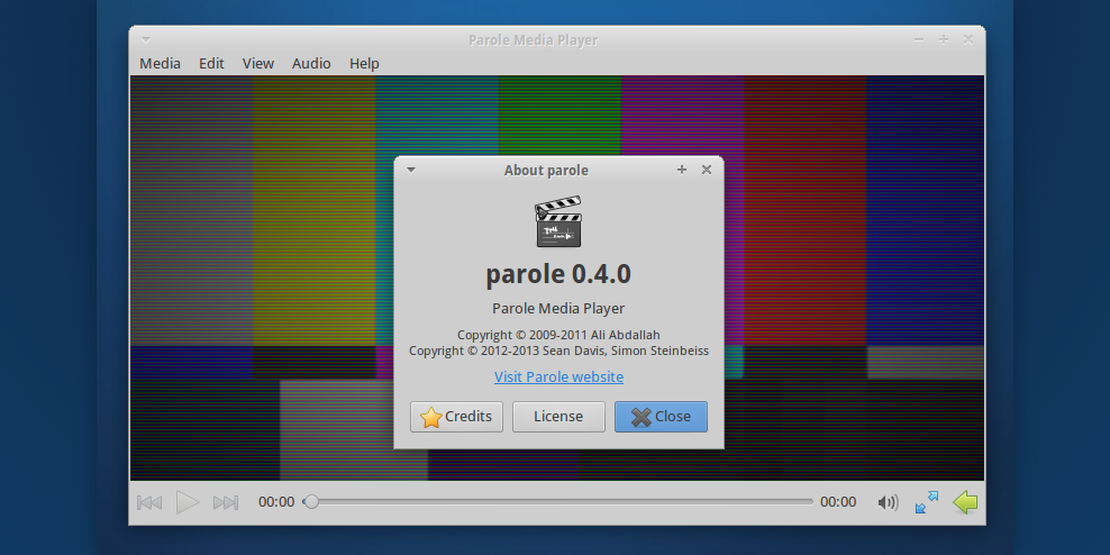Open the View menu
This screenshot has height=555, width=1110.
click(x=258, y=64)
